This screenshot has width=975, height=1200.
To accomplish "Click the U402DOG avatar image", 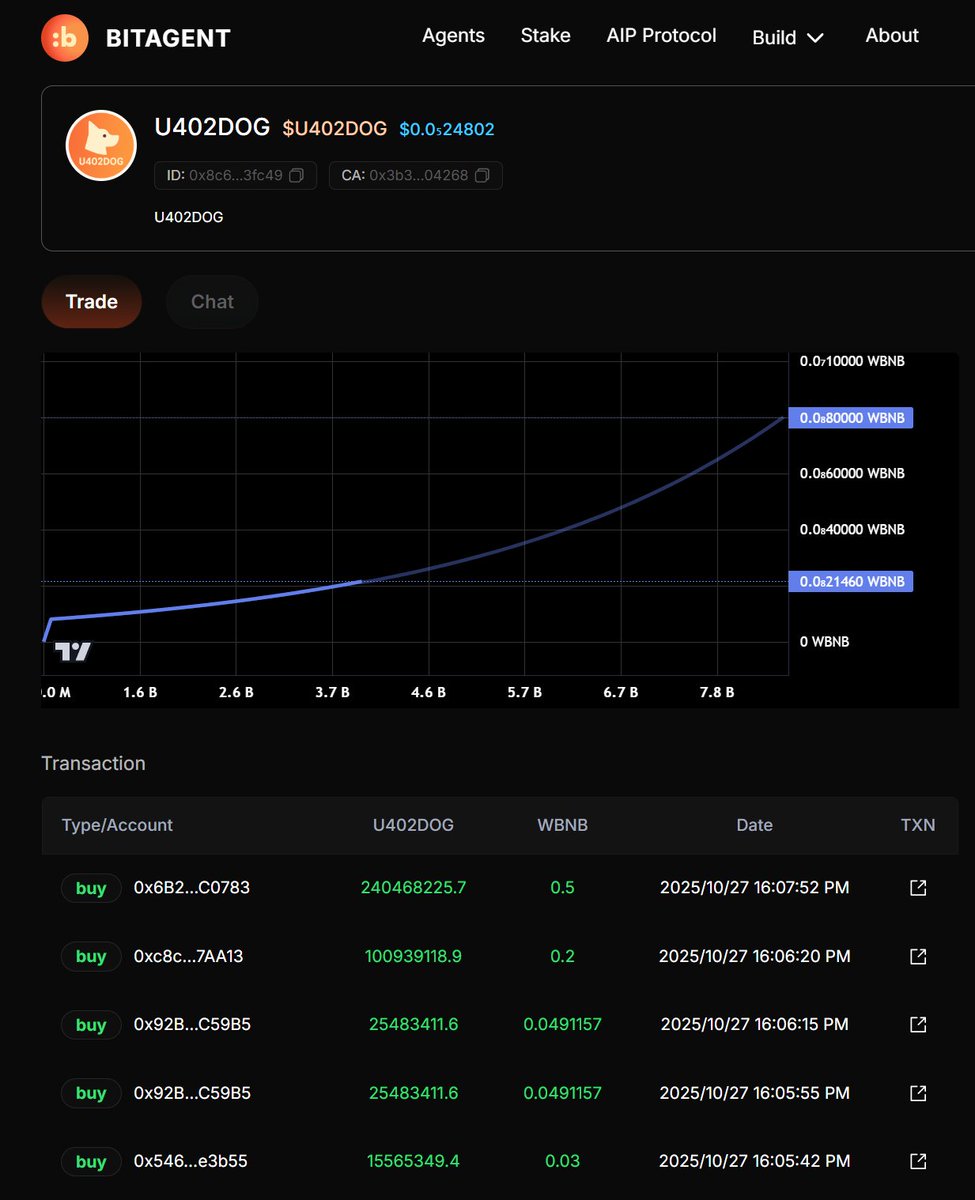I will [x=101, y=145].
